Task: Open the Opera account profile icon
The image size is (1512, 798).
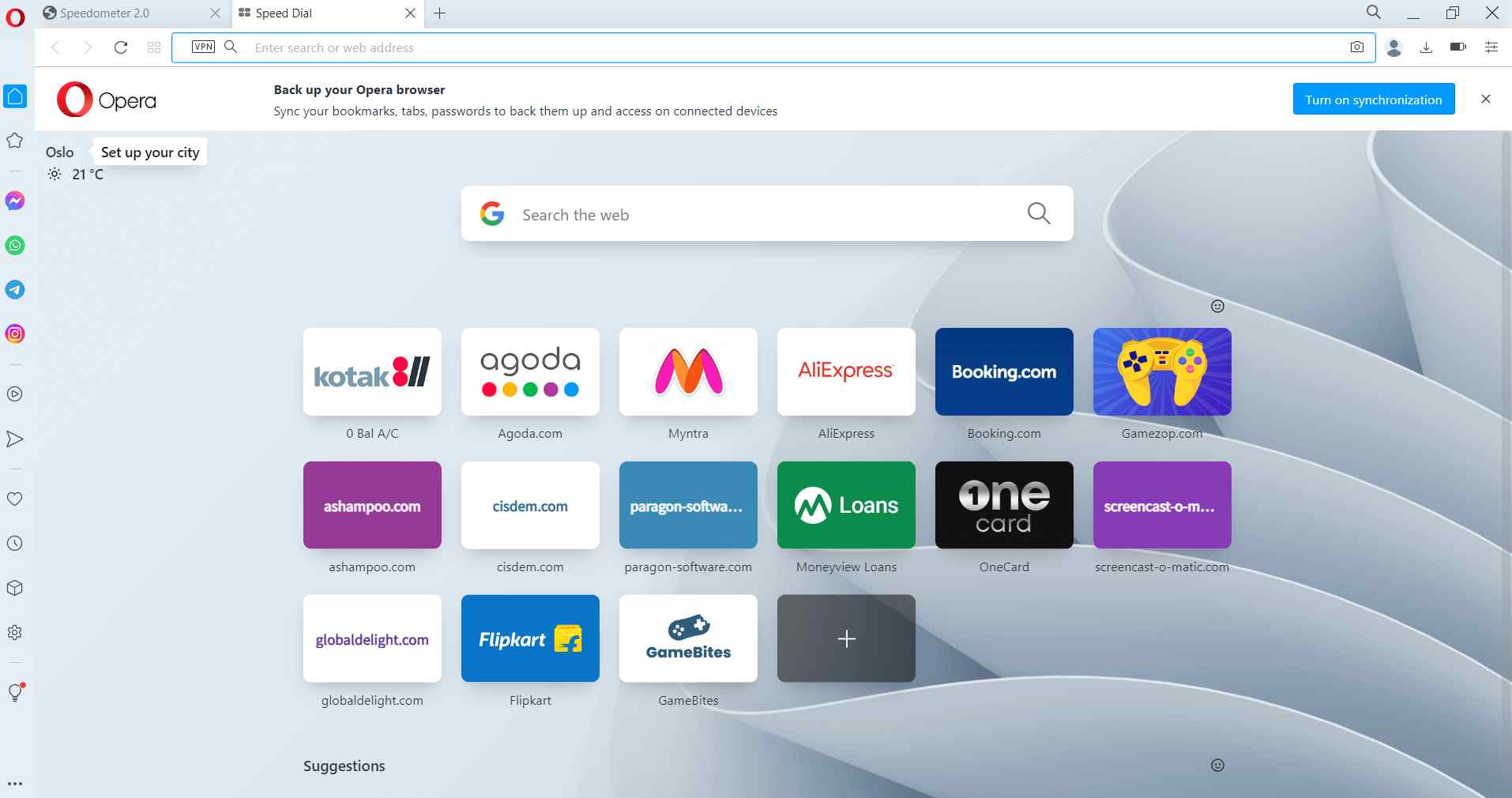Action: 1394,47
